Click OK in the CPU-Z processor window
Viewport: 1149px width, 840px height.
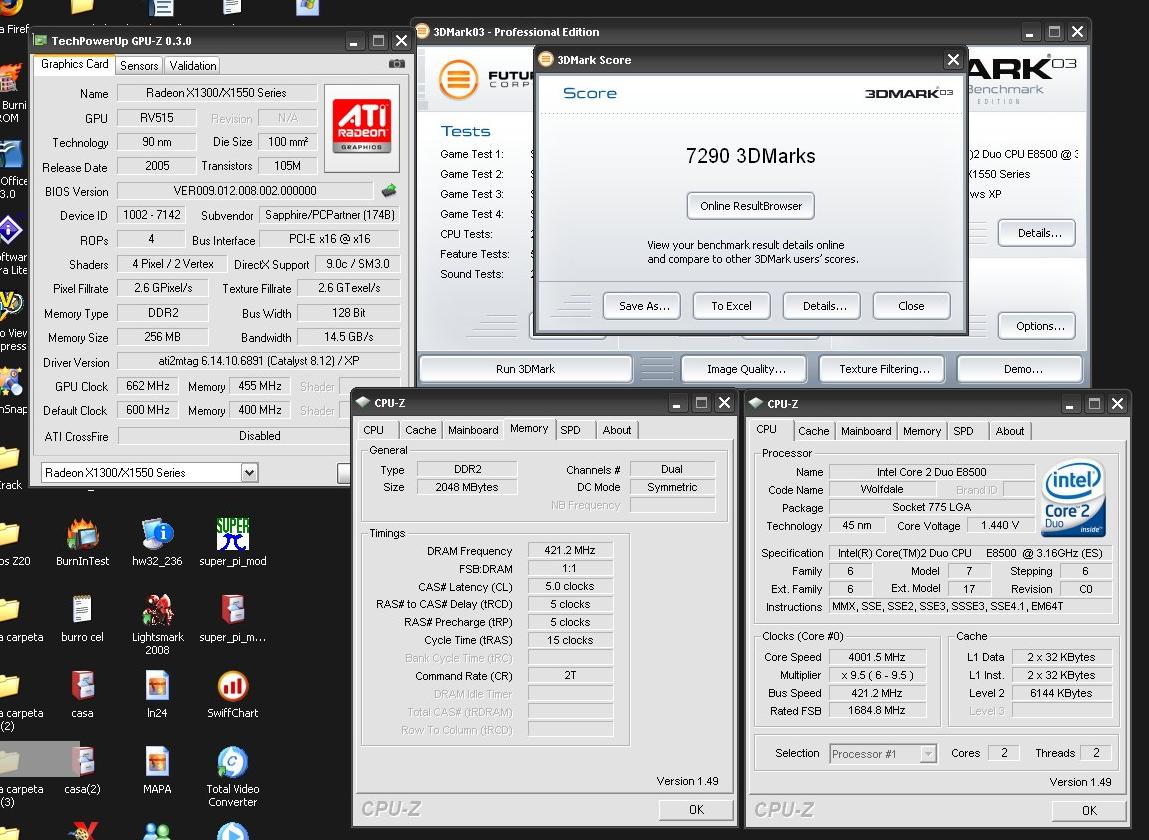pyautogui.click(x=1089, y=810)
